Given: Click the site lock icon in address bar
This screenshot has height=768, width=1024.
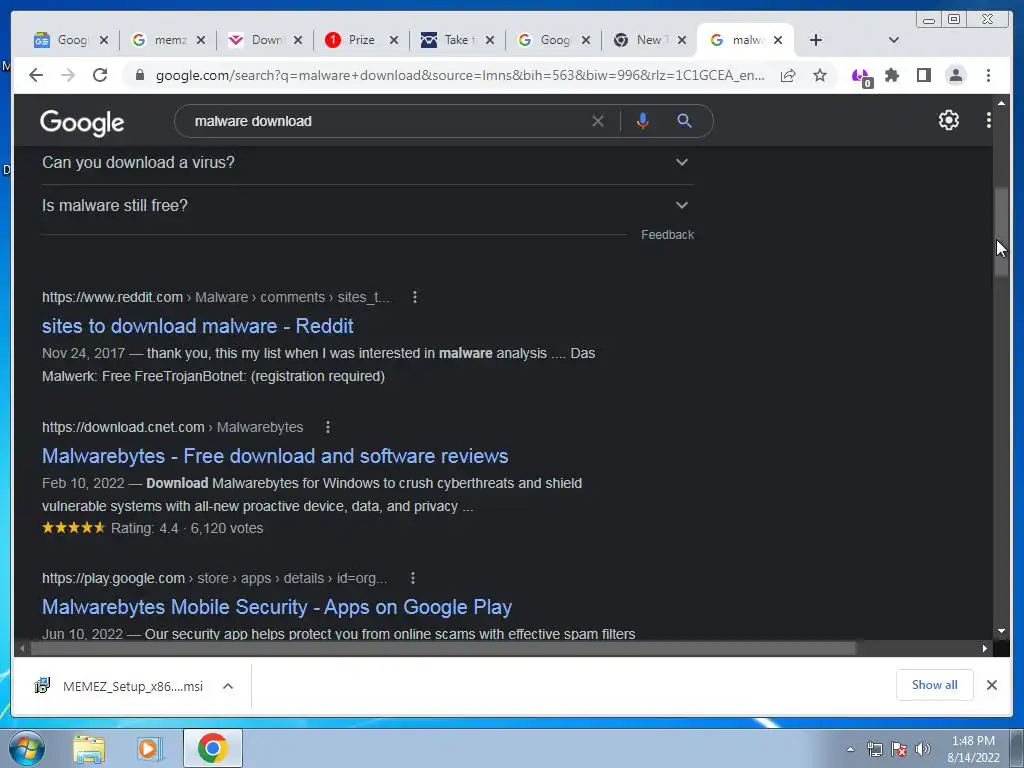Looking at the screenshot, I should tap(139, 75).
